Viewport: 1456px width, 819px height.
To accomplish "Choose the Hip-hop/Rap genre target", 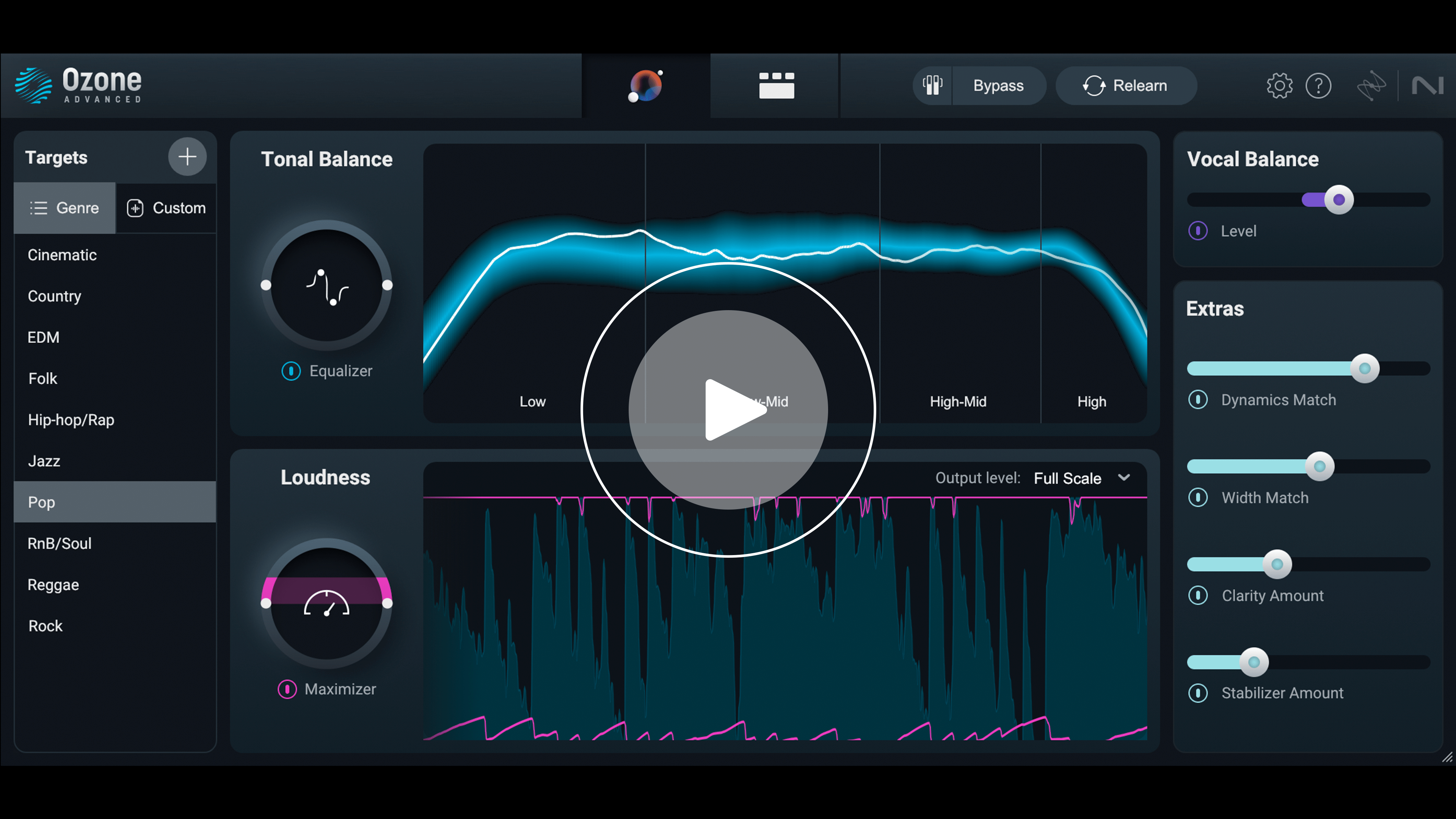I will click(x=115, y=420).
